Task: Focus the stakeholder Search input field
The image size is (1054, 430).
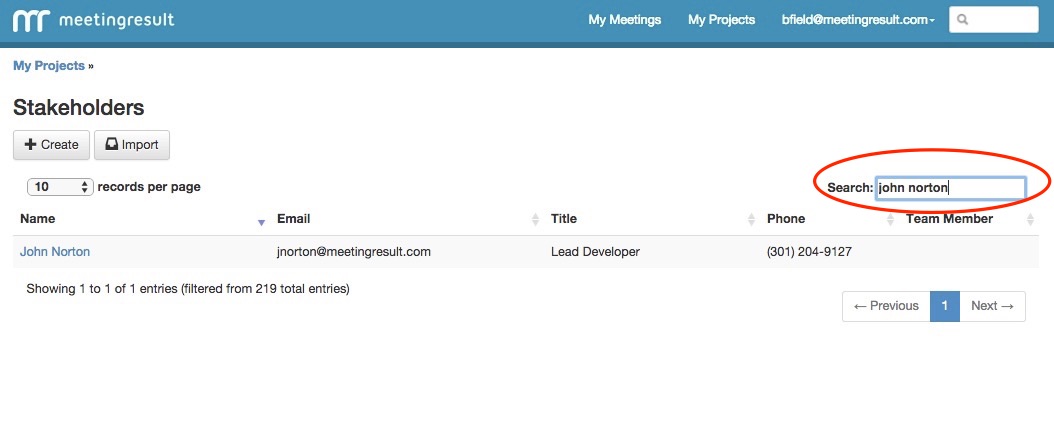Action: pos(949,187)
